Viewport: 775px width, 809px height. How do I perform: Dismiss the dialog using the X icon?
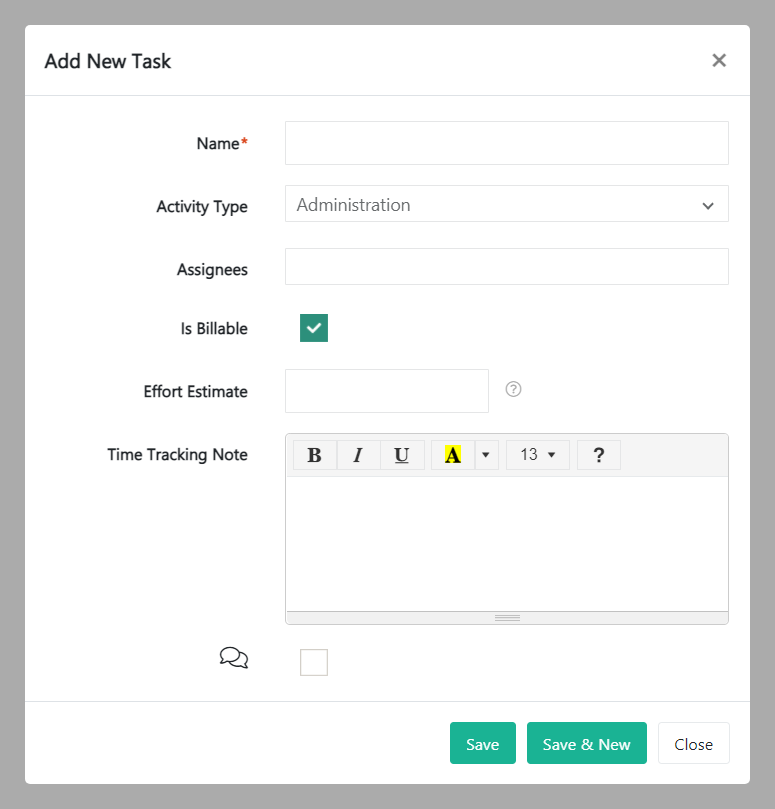point(719,60)
